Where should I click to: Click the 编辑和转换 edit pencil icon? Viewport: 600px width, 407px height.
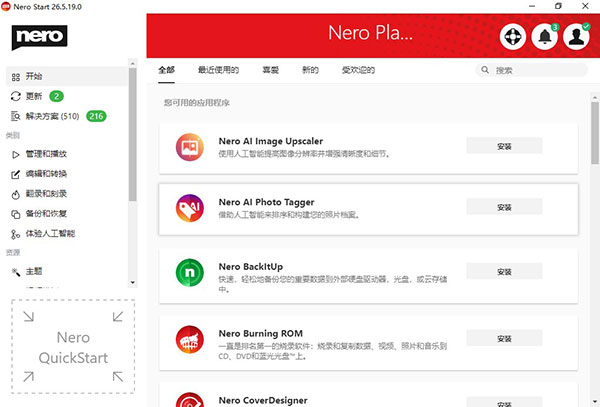16,174
